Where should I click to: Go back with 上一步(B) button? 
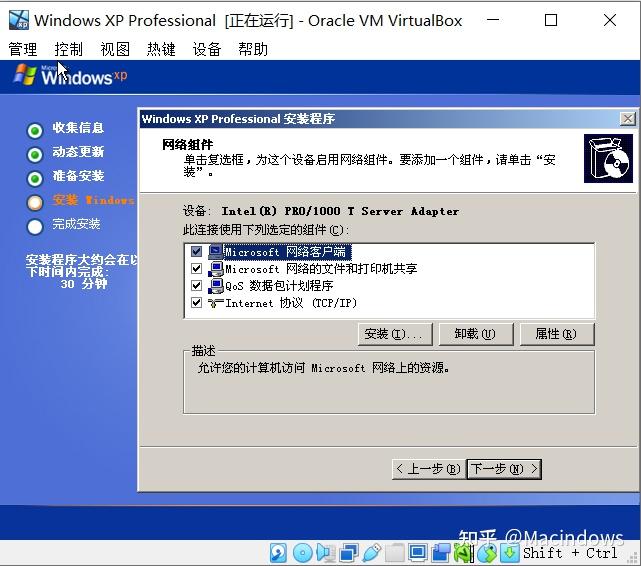[428, 469]
